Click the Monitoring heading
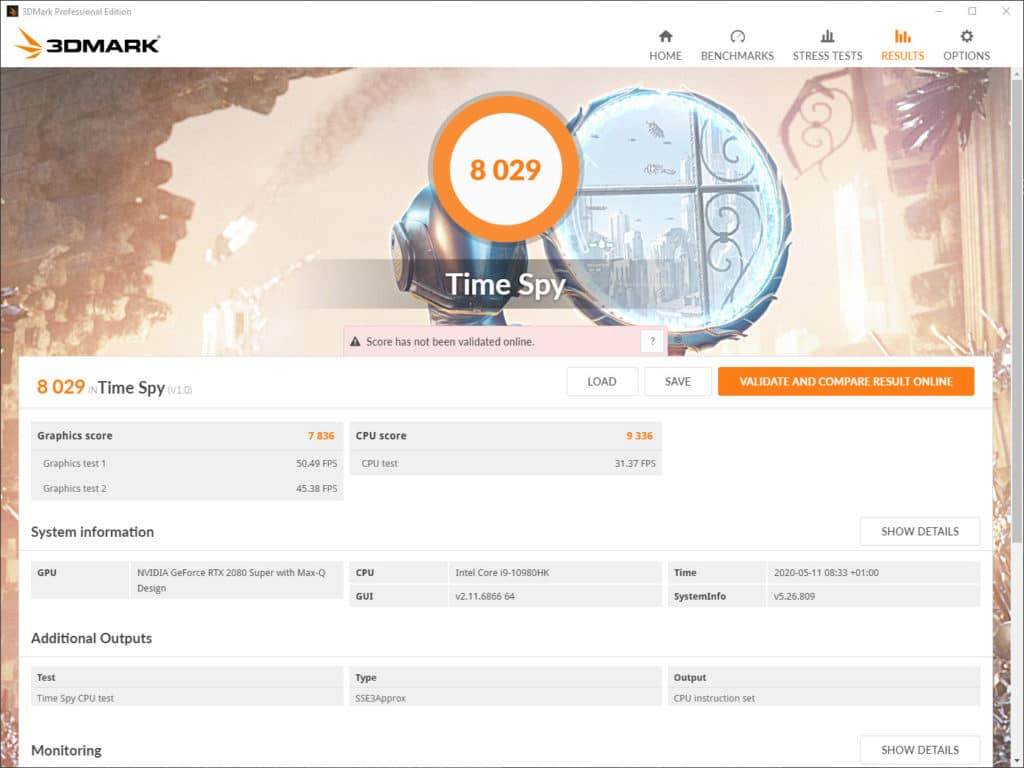This screenshot has width=1024, height=768. pos(66,750)
